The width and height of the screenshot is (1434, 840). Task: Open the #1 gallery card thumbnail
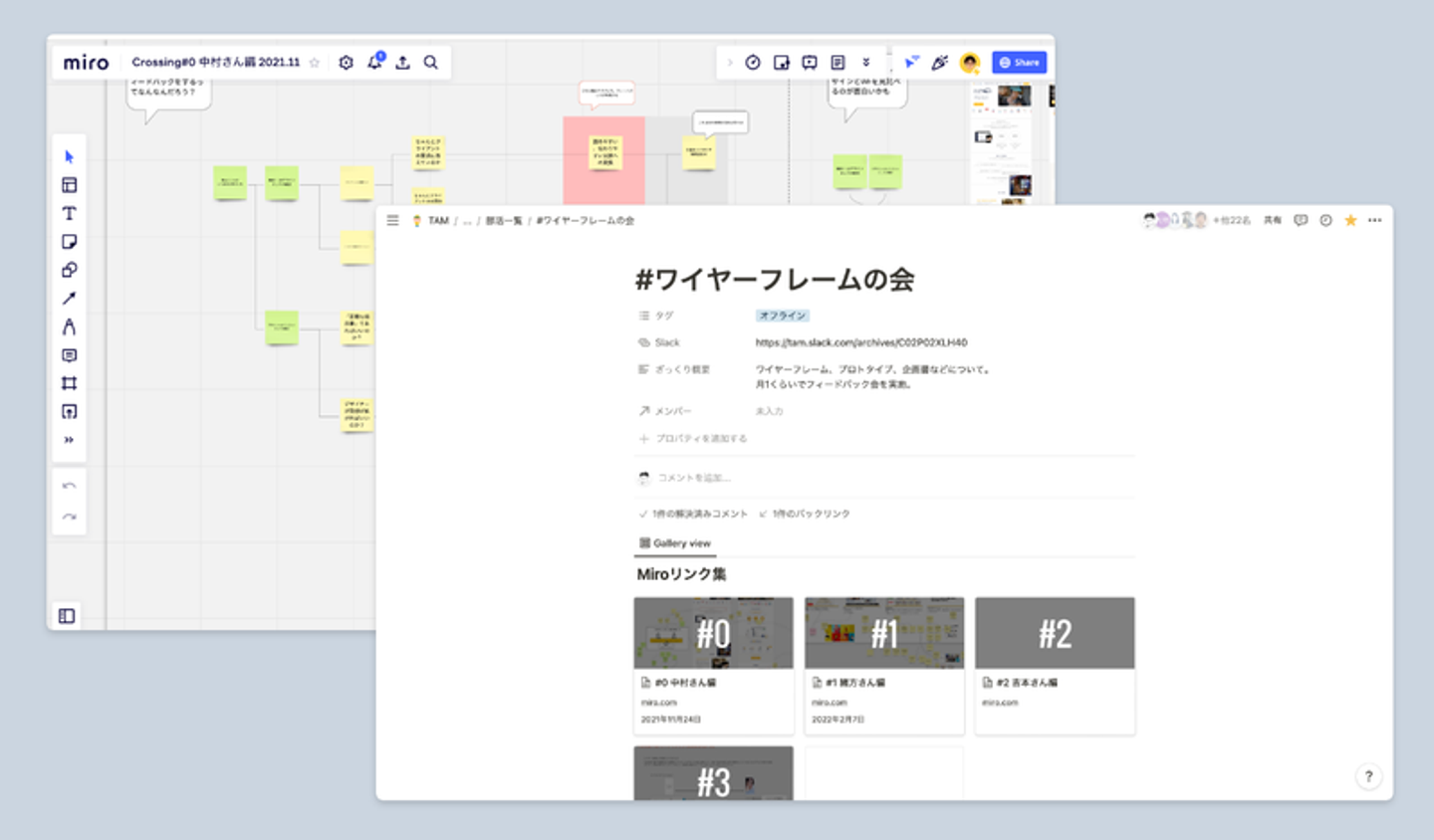[x=883, y=633]
